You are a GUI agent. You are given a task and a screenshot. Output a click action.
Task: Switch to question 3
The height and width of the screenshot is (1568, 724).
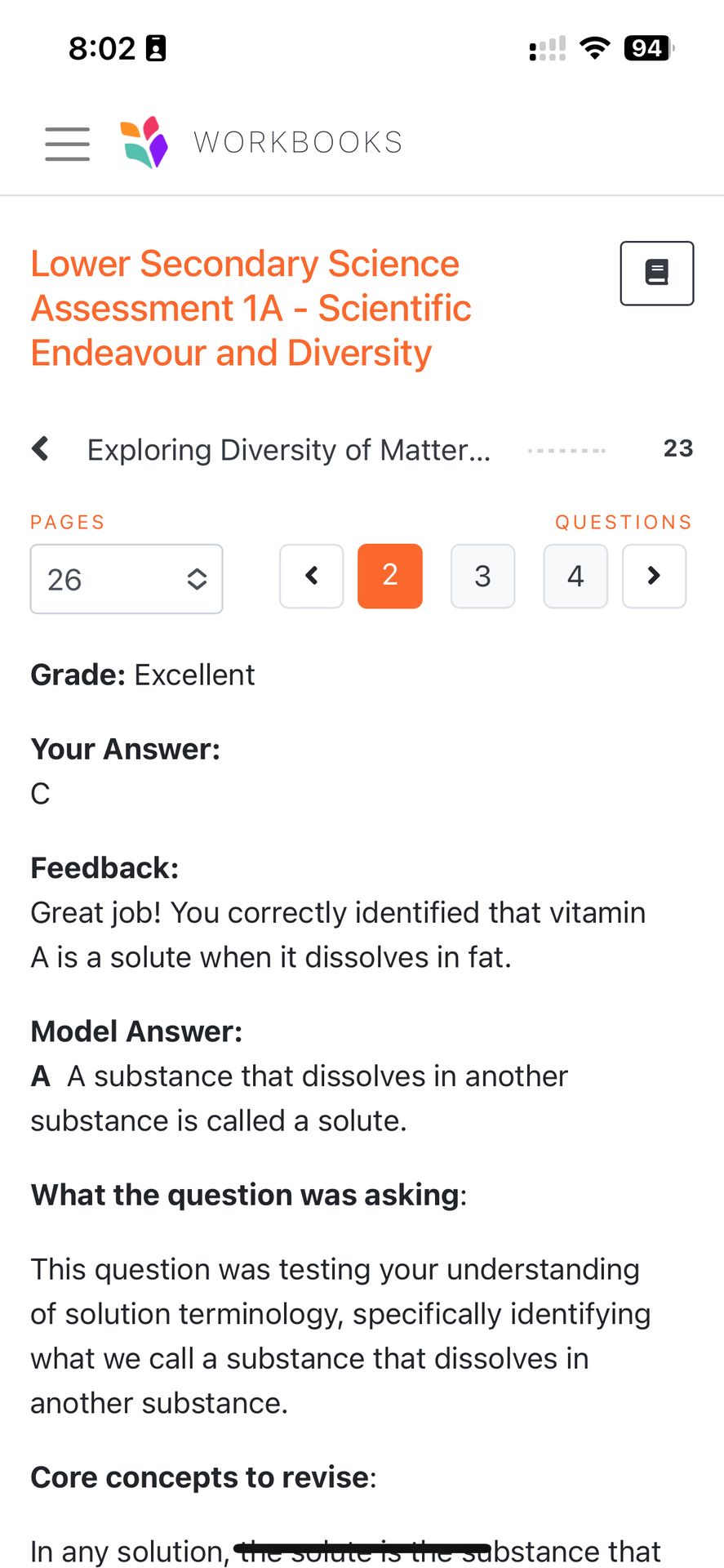click(482, 576)
